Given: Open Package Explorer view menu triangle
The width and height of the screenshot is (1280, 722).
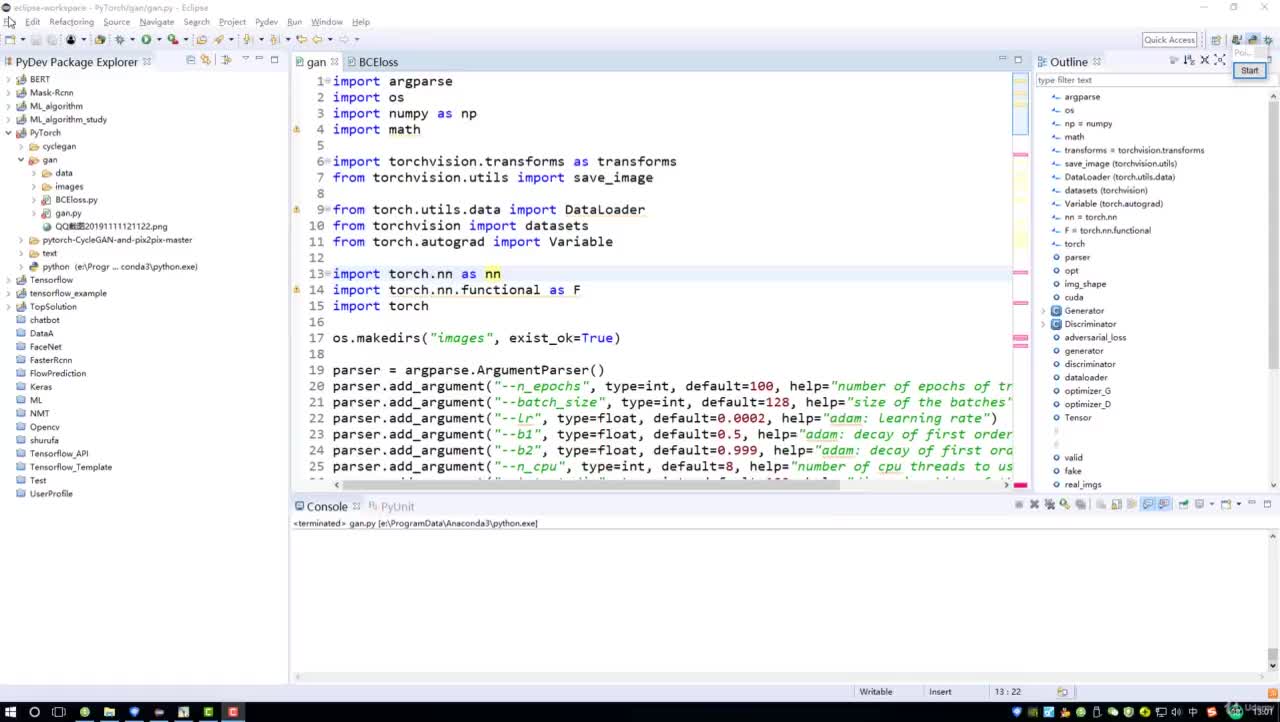Looking at the screenshot, I should tap(245, 60).
